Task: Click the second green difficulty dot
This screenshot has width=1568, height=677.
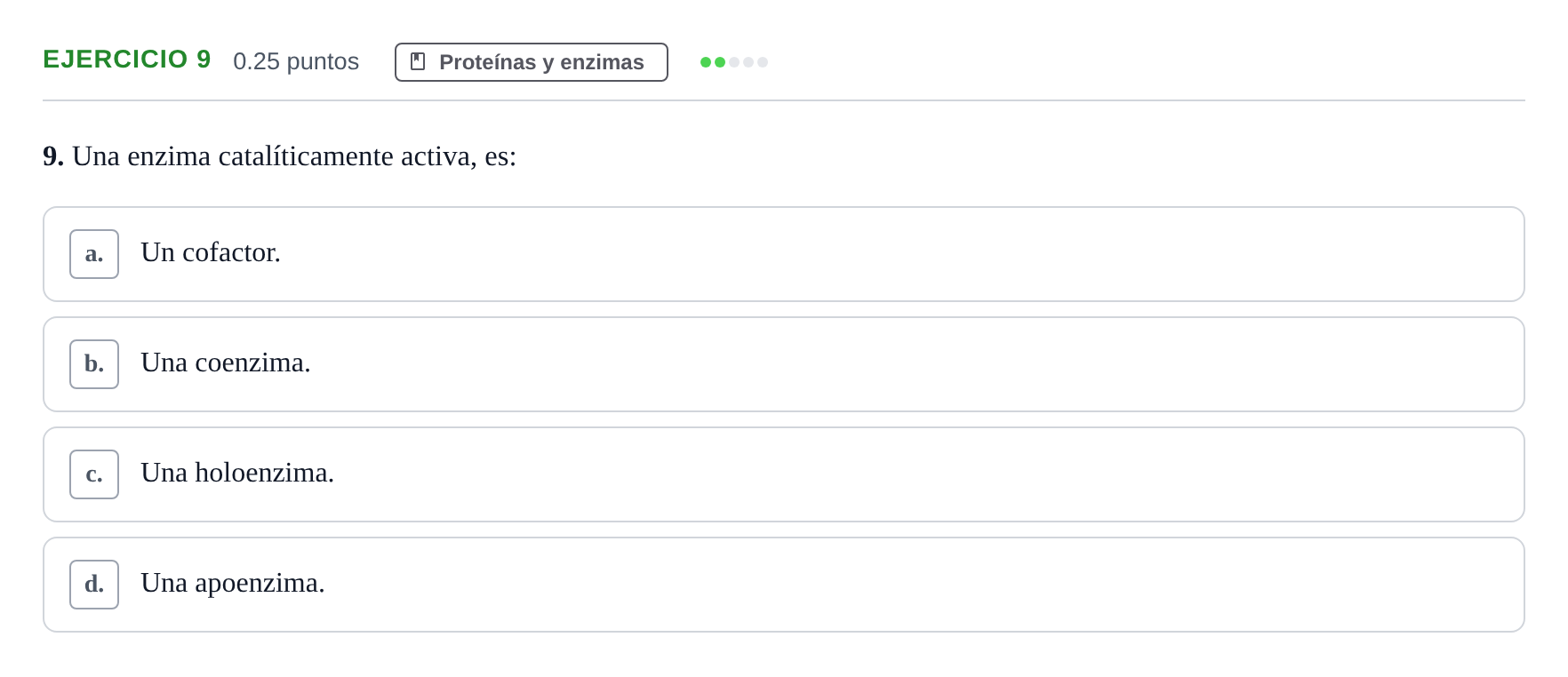Action: coord(720,62)
